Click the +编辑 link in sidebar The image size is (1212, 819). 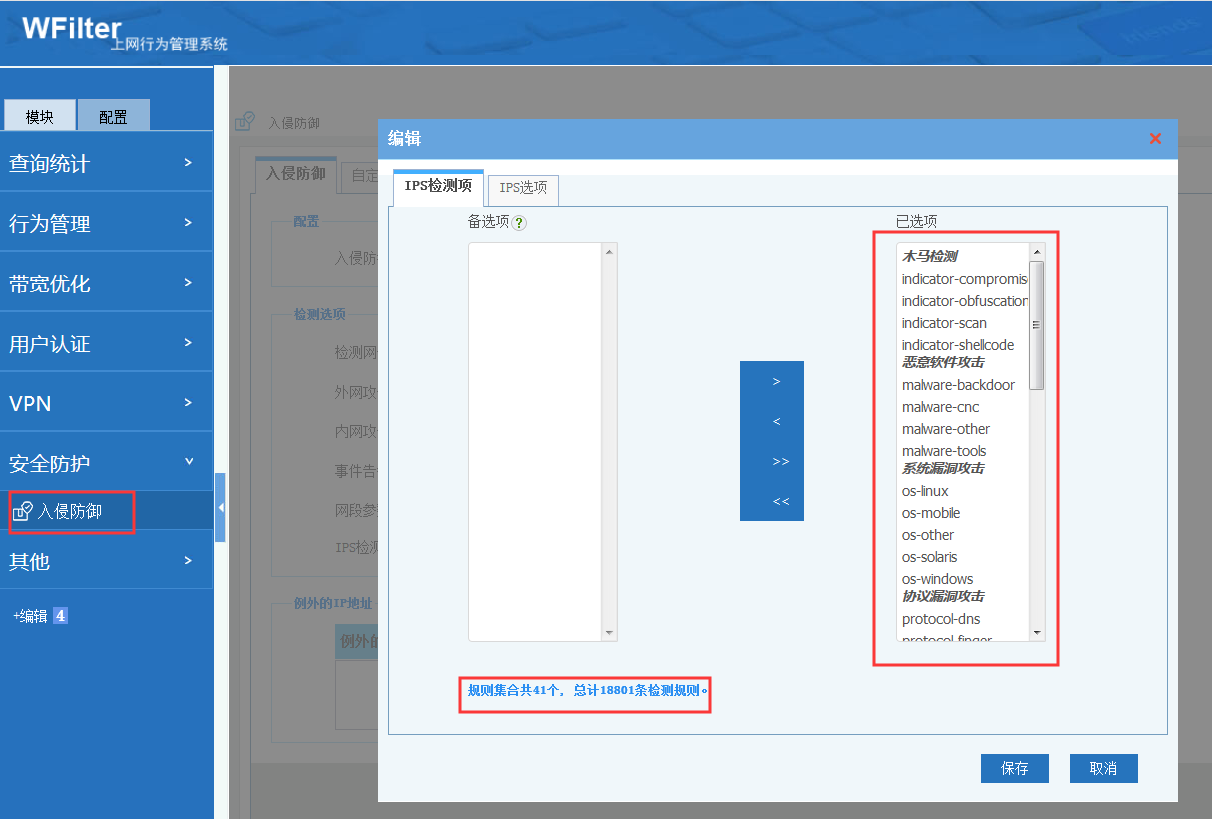tap(30, 616)
